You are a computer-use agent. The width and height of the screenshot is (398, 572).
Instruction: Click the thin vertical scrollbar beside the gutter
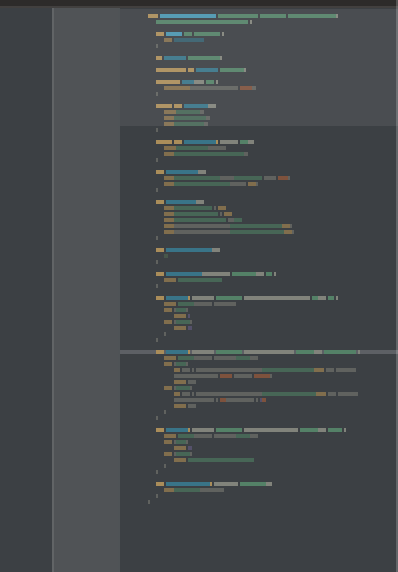click(53, 290)
